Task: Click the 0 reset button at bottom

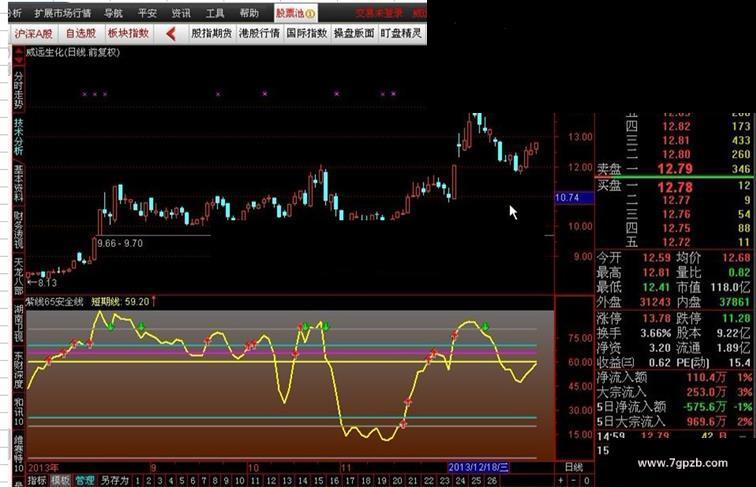Action: tap(586, 480)
